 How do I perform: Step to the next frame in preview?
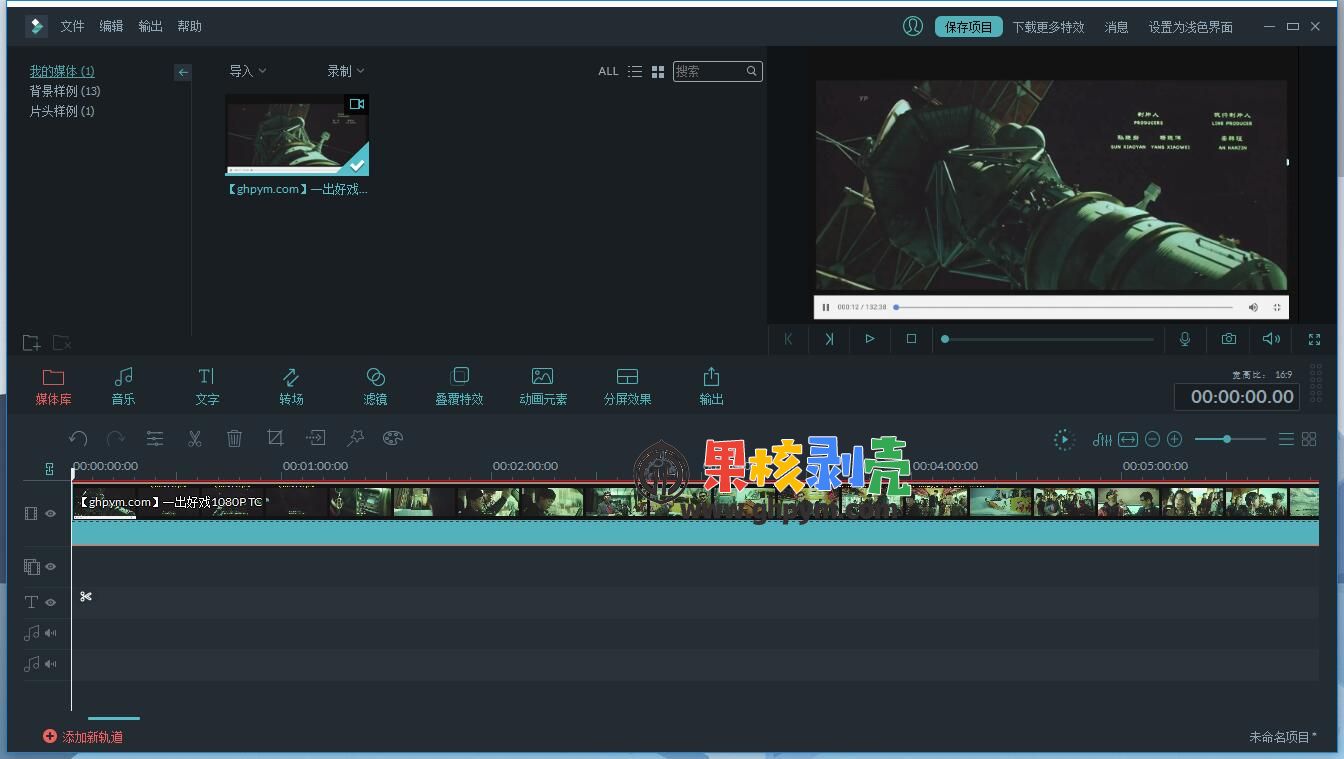click(829, 339)
